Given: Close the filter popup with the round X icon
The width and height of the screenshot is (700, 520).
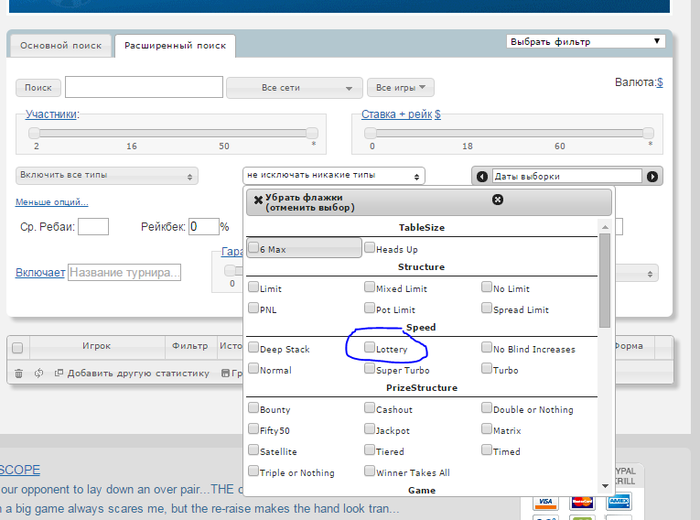Looking at the screenshot, I should (x=497, y=200).
